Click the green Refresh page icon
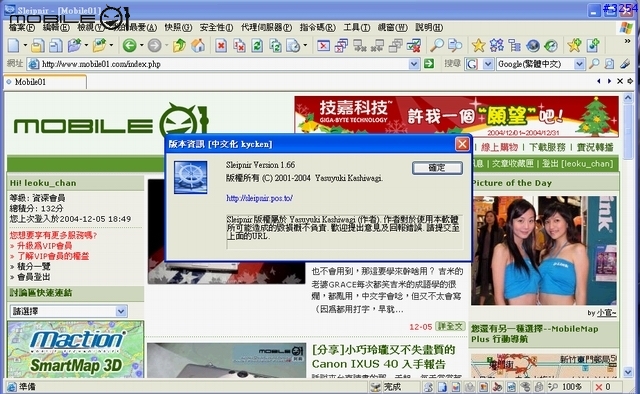640x394 pixels. [257, 45]
